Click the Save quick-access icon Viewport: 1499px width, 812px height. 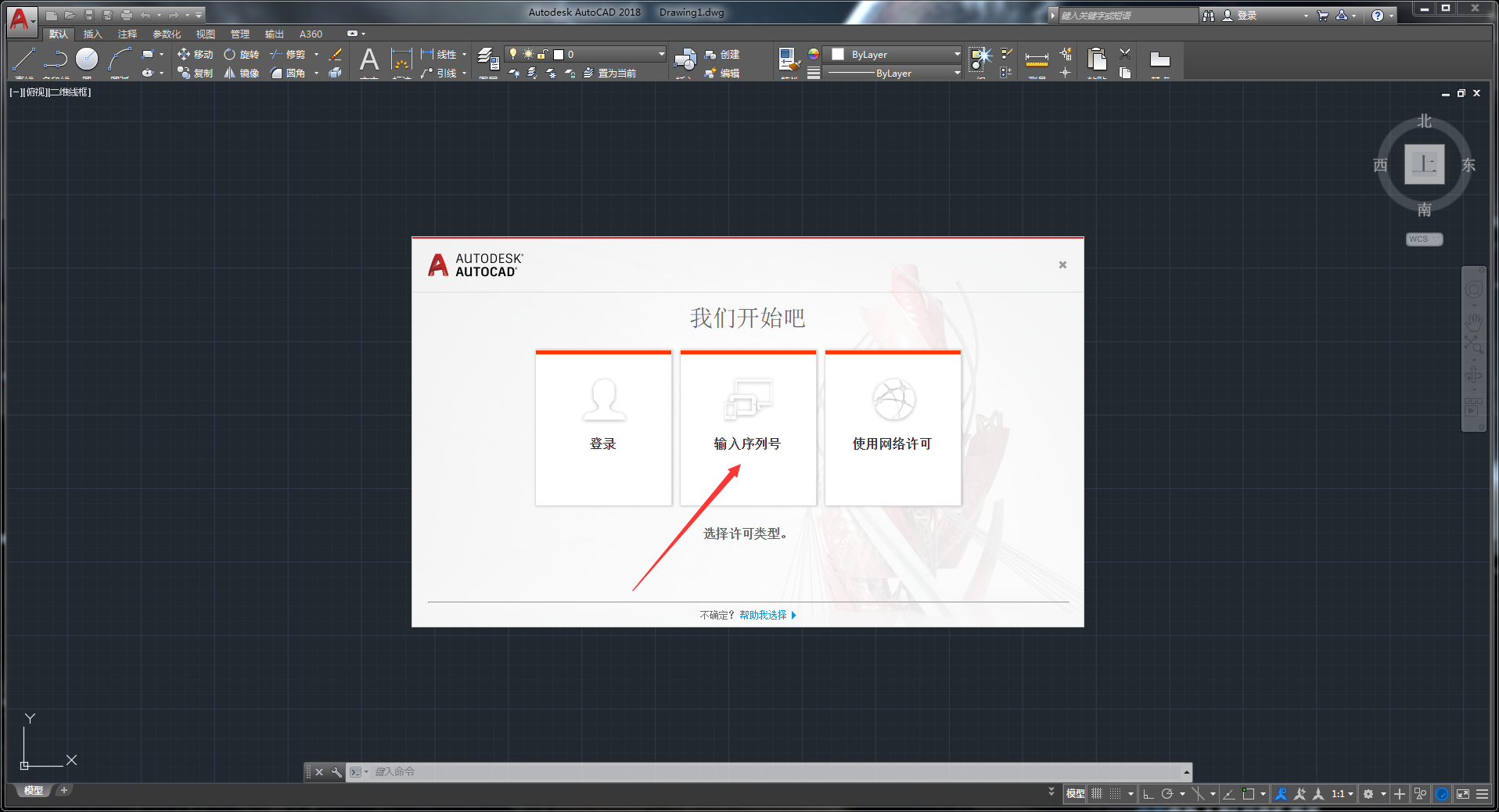88,15
